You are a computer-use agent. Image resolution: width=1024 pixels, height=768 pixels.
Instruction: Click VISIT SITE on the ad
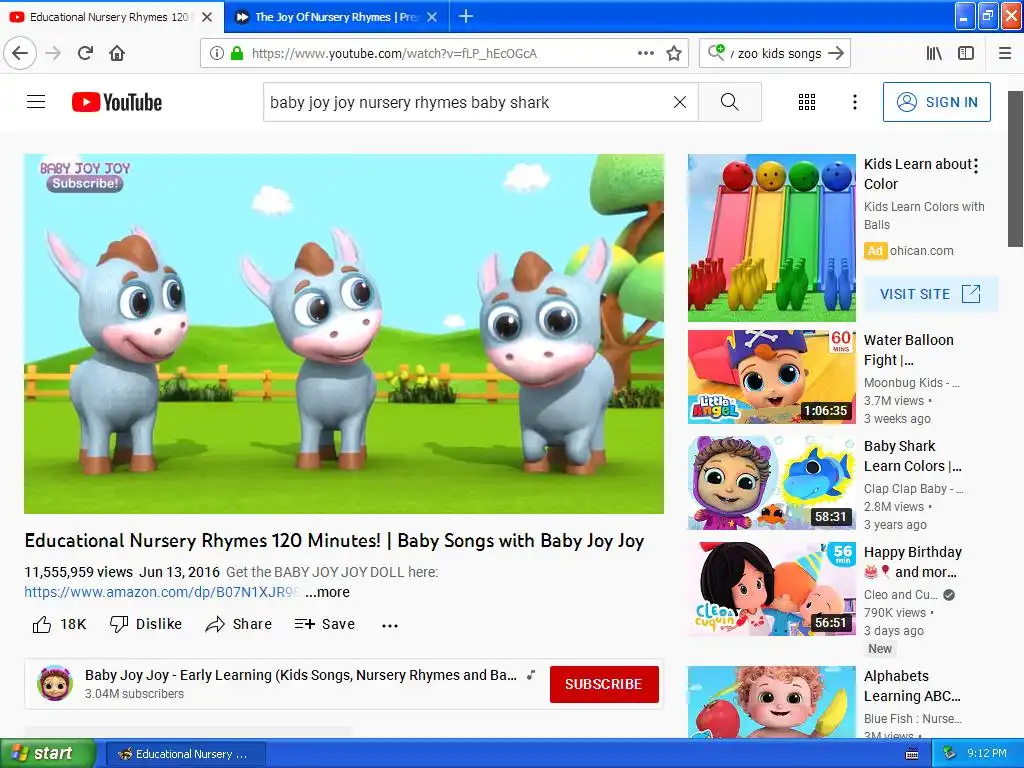pos(931,294)
